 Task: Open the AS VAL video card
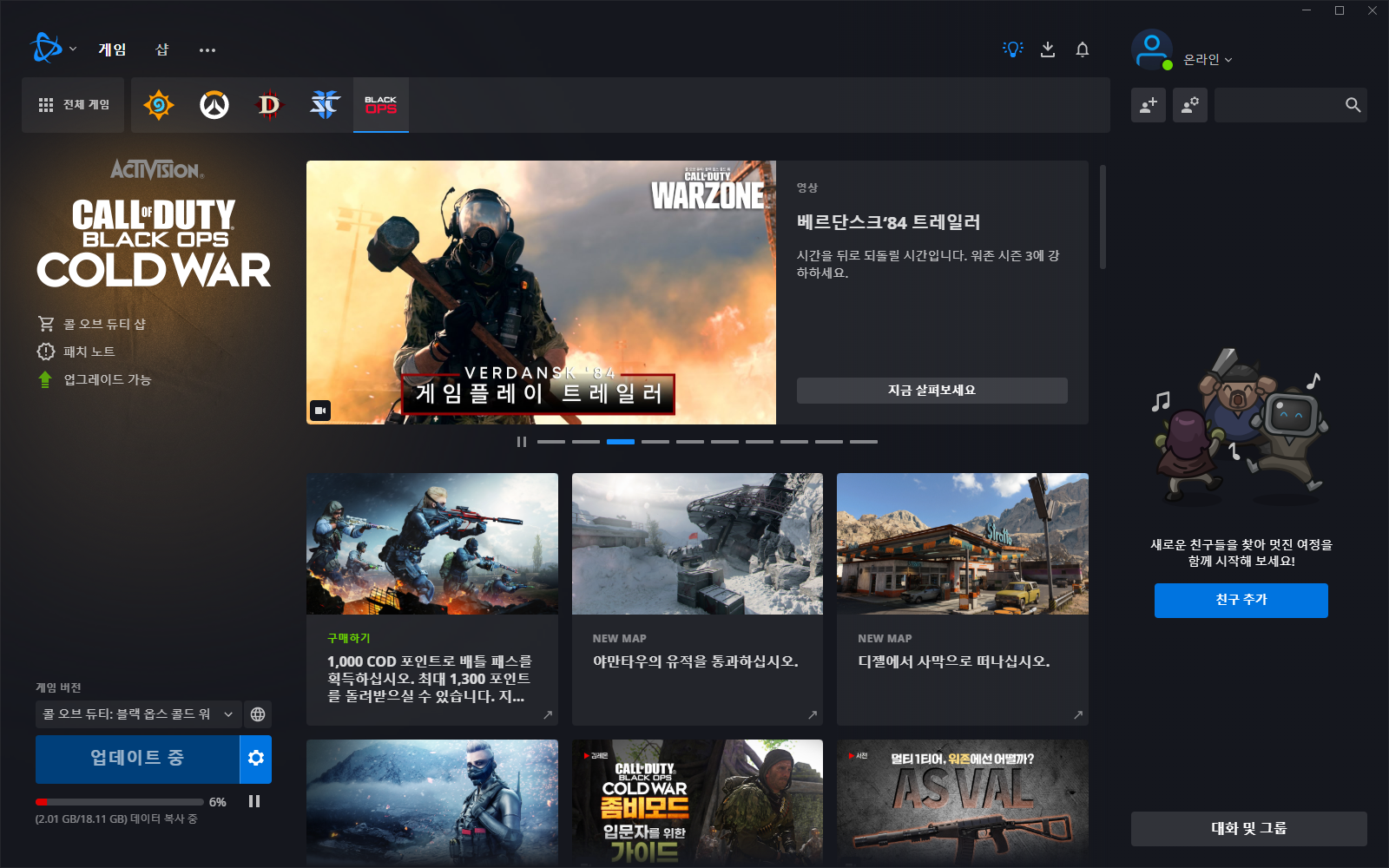[963, 803]
